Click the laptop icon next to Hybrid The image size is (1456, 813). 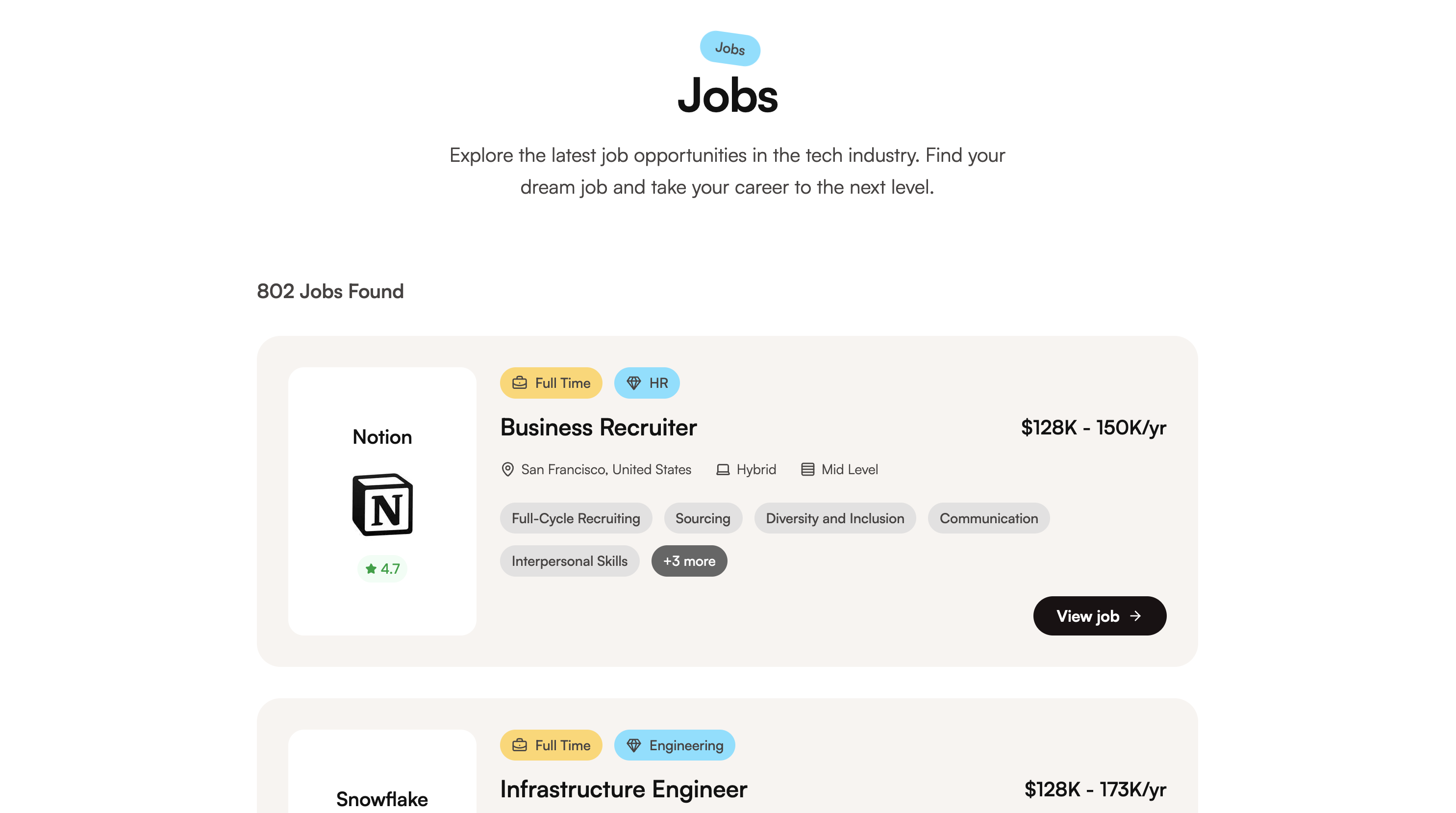pos(722,469)
